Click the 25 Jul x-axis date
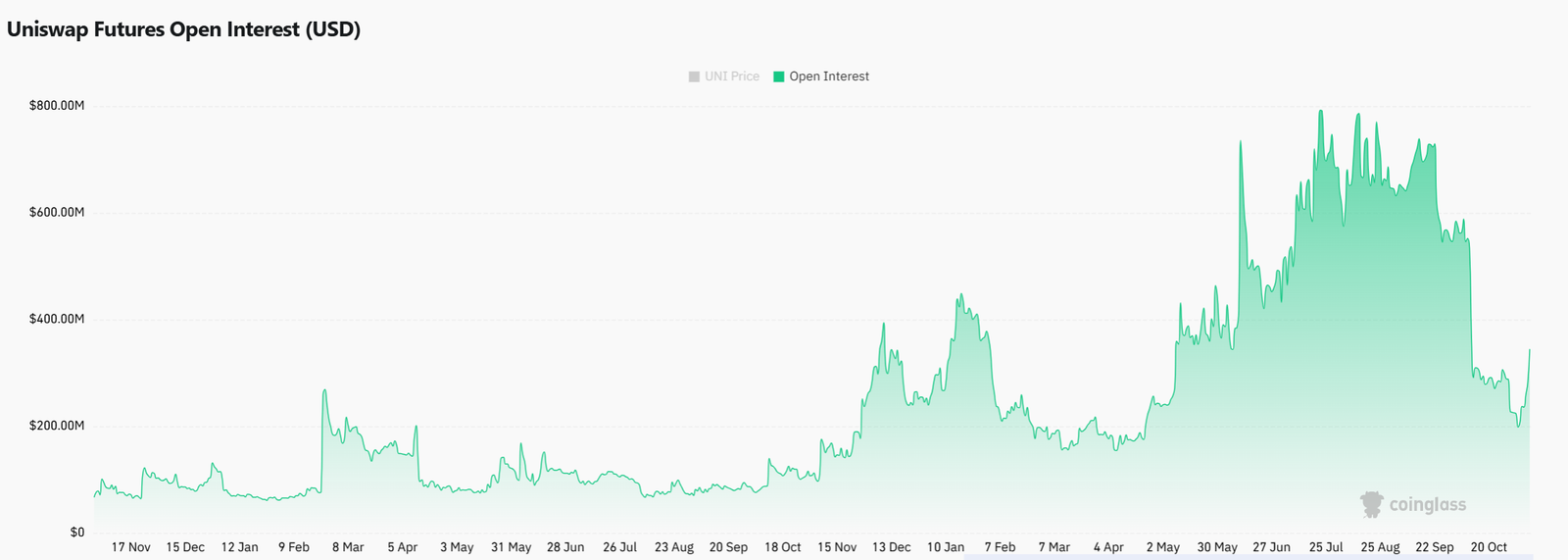Screen dimensions: 1568x560 coord(1326,547)
